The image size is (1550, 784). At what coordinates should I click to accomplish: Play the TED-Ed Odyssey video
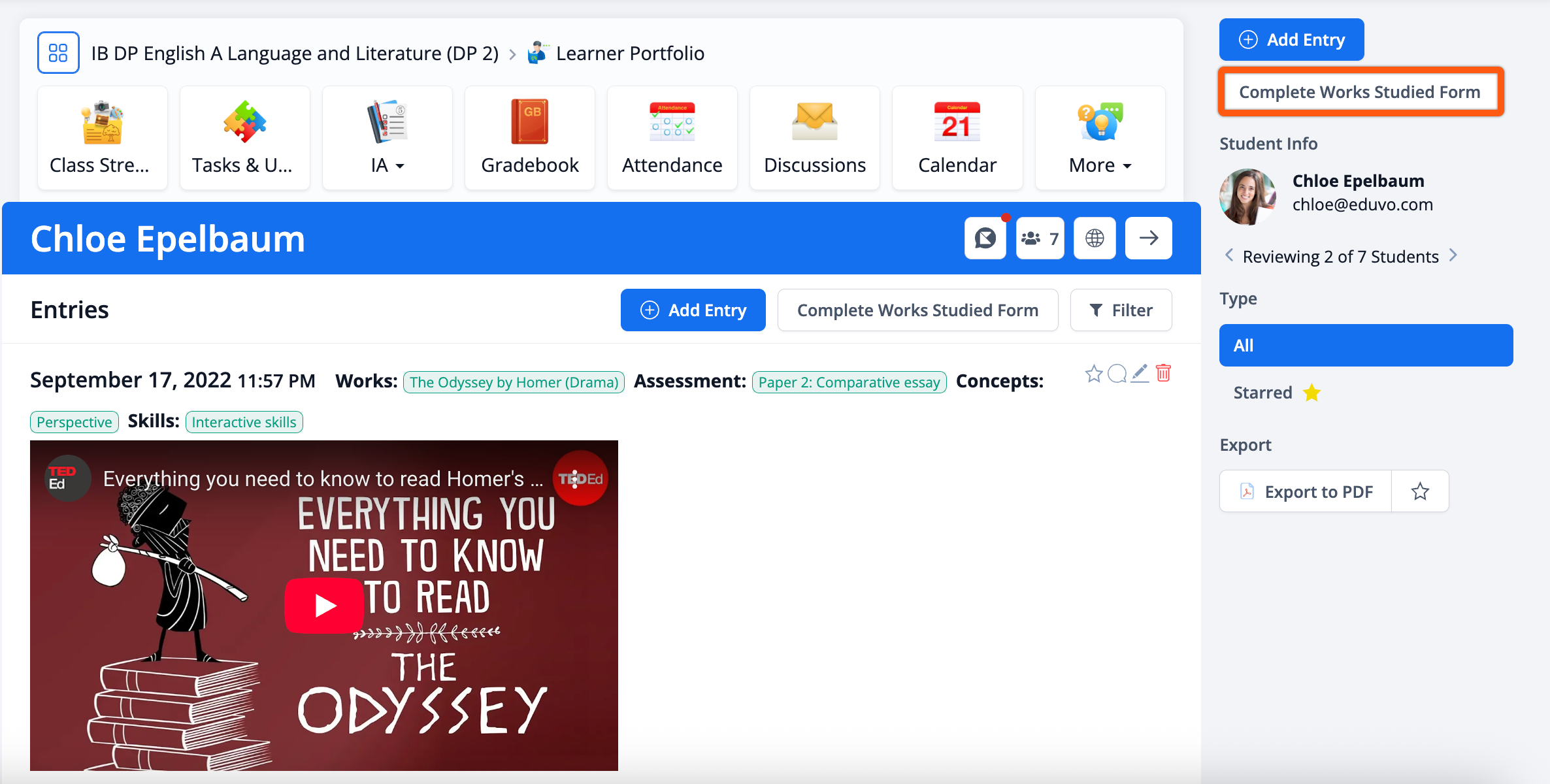tap(324, 605)
